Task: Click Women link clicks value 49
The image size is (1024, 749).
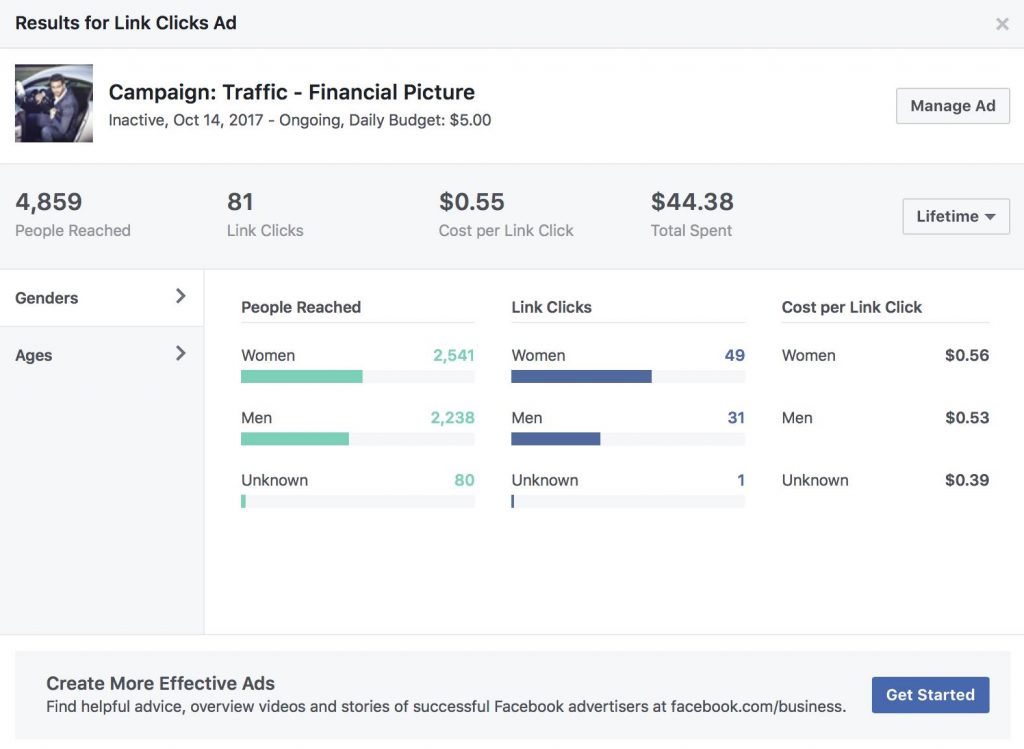Action: coord(735,355)
